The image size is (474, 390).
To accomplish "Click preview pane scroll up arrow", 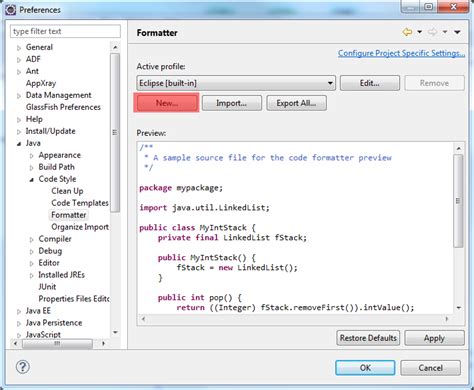I will coord(459,148).
